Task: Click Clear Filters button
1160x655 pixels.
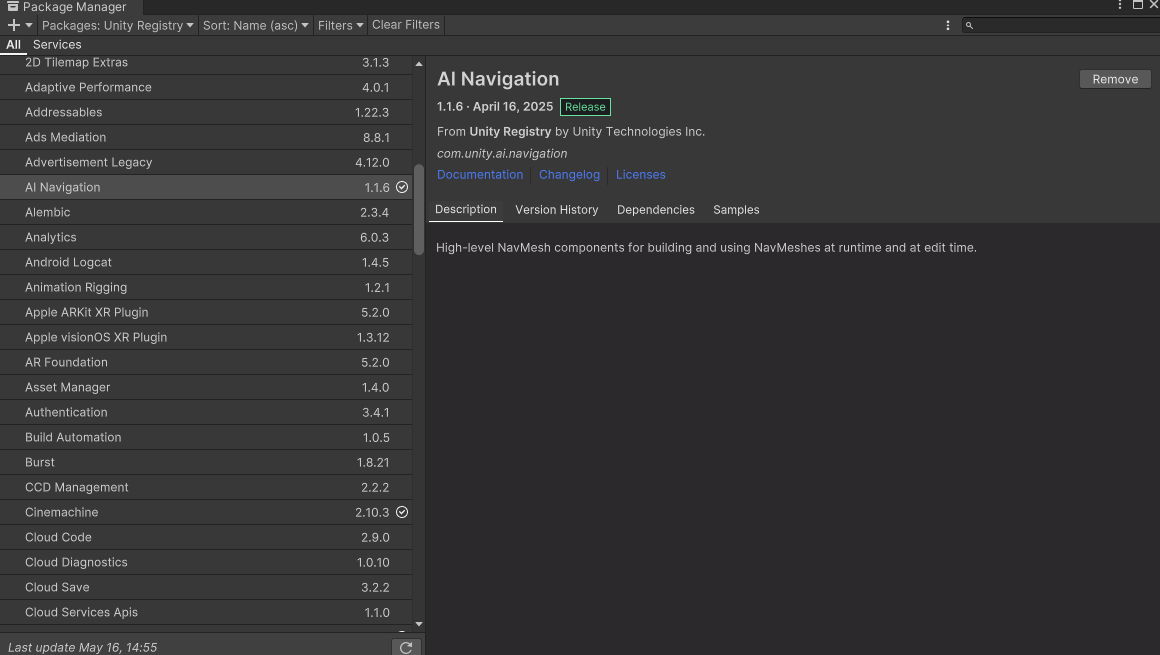Action: 405,25
